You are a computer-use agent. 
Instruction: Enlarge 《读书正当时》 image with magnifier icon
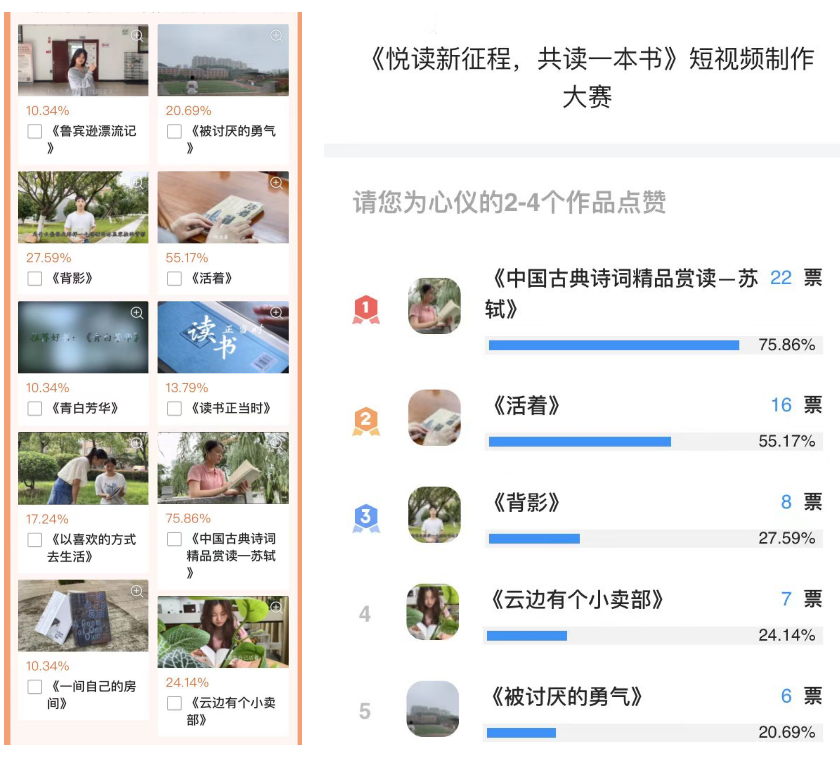tap(276, 313)
